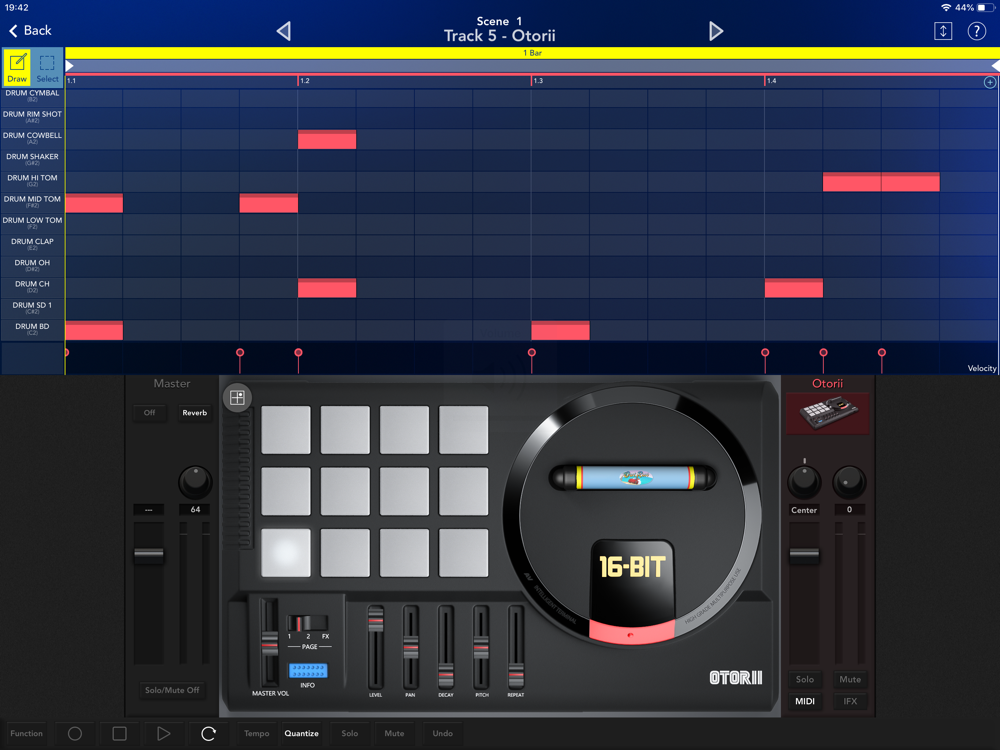Select the 1 Bar yellow length bar
This screenshot has height=750, width=1000.
tap(532, 53)
